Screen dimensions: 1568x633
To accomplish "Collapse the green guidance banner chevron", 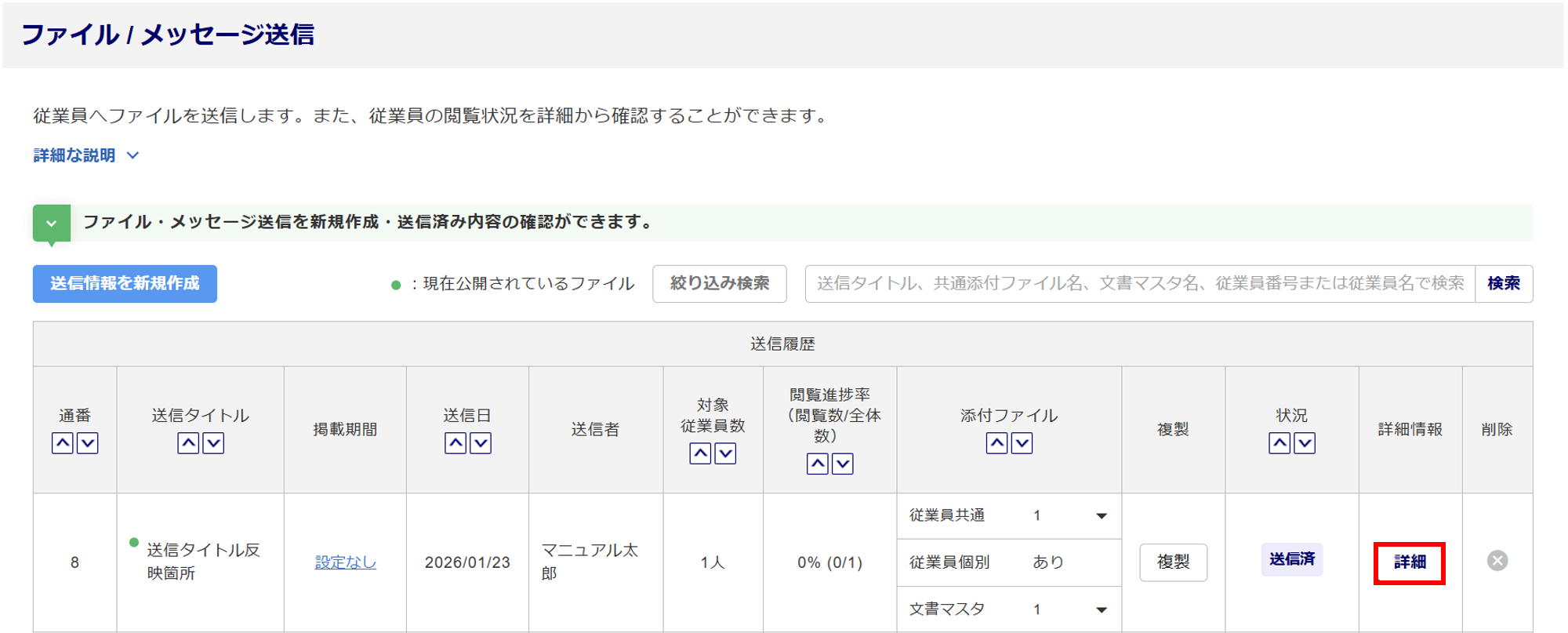I will pos(52,224).
